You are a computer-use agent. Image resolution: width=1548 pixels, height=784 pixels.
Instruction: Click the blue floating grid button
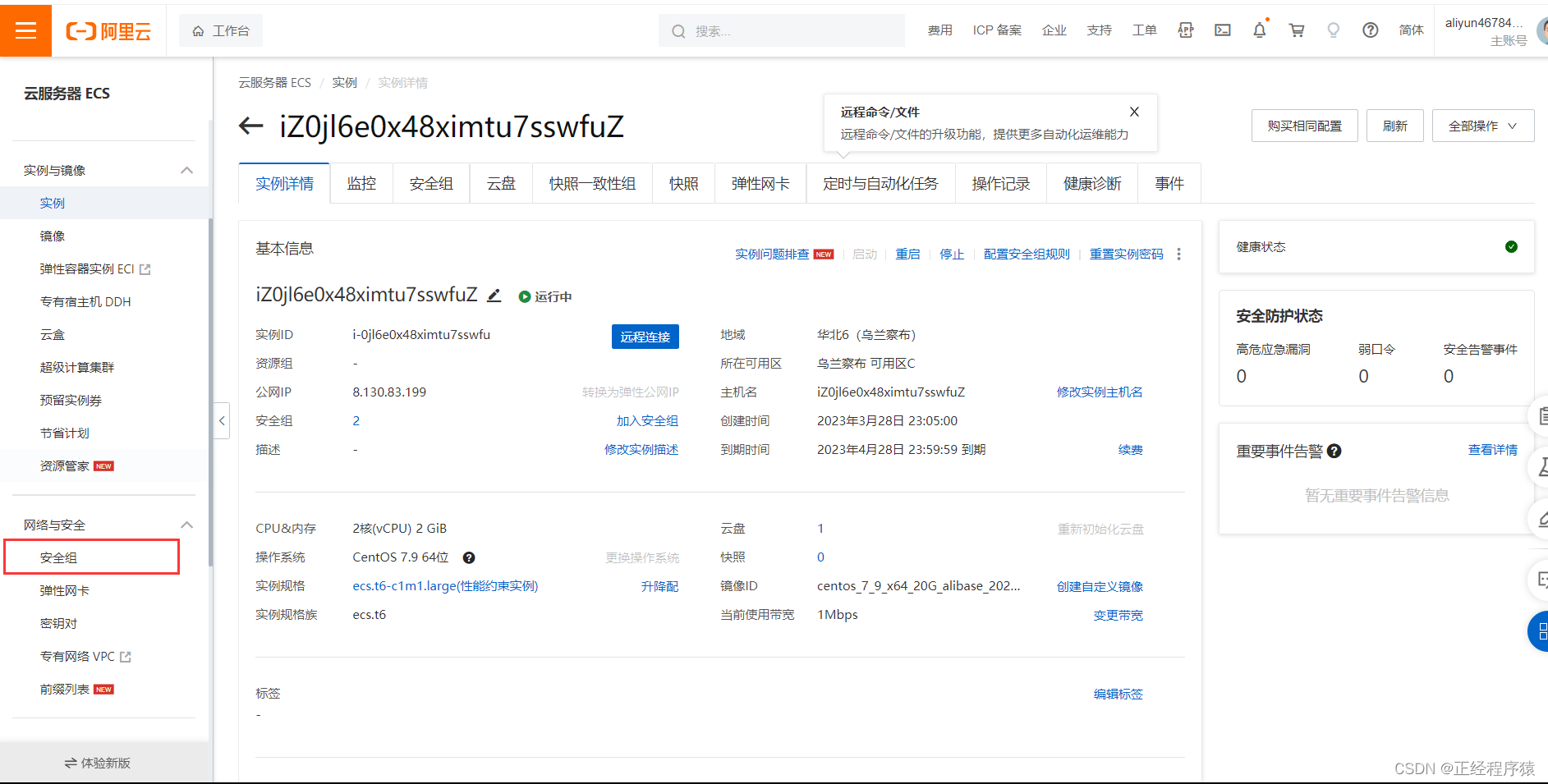[1538, 631]
